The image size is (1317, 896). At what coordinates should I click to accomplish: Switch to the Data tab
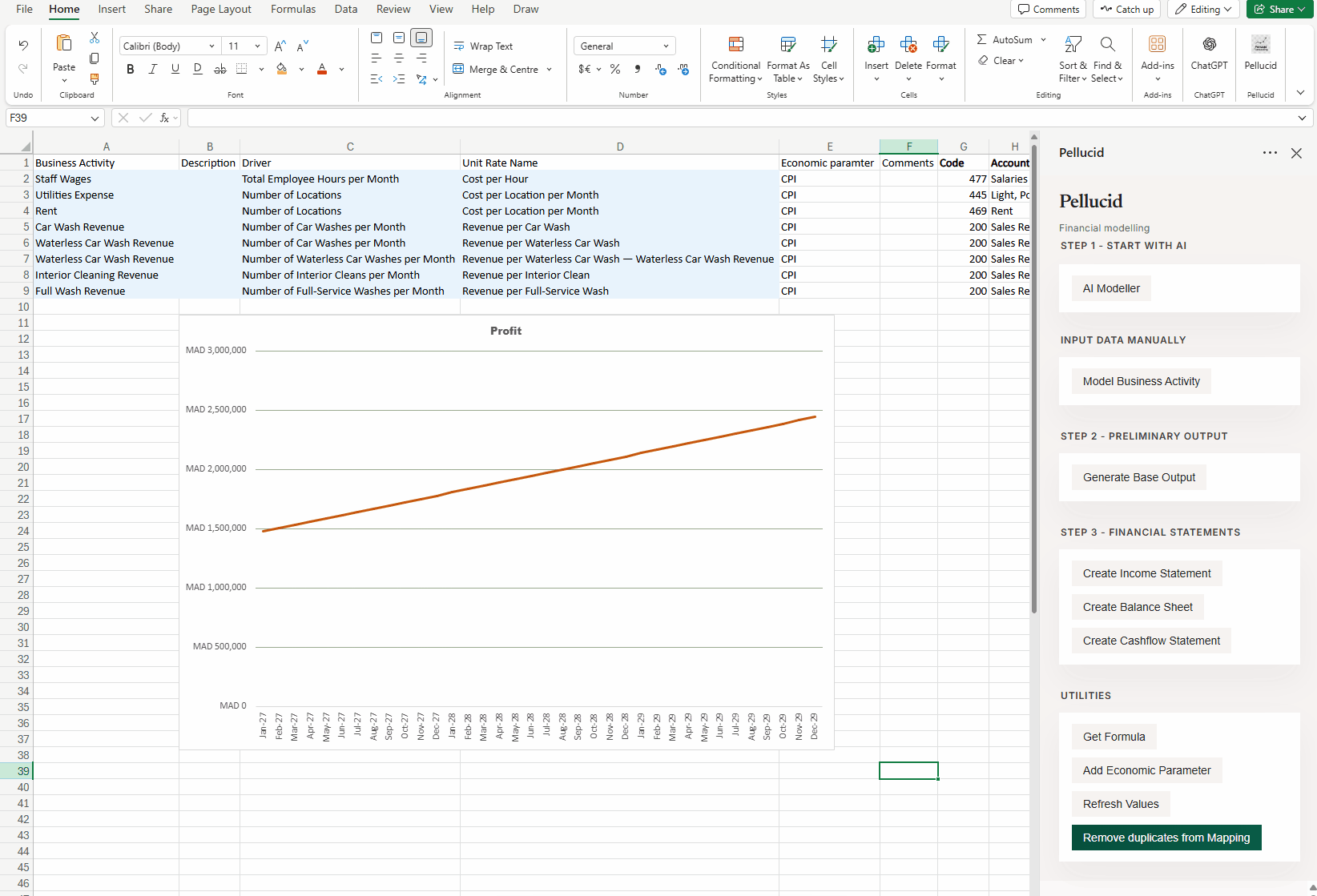click(346, 10)
